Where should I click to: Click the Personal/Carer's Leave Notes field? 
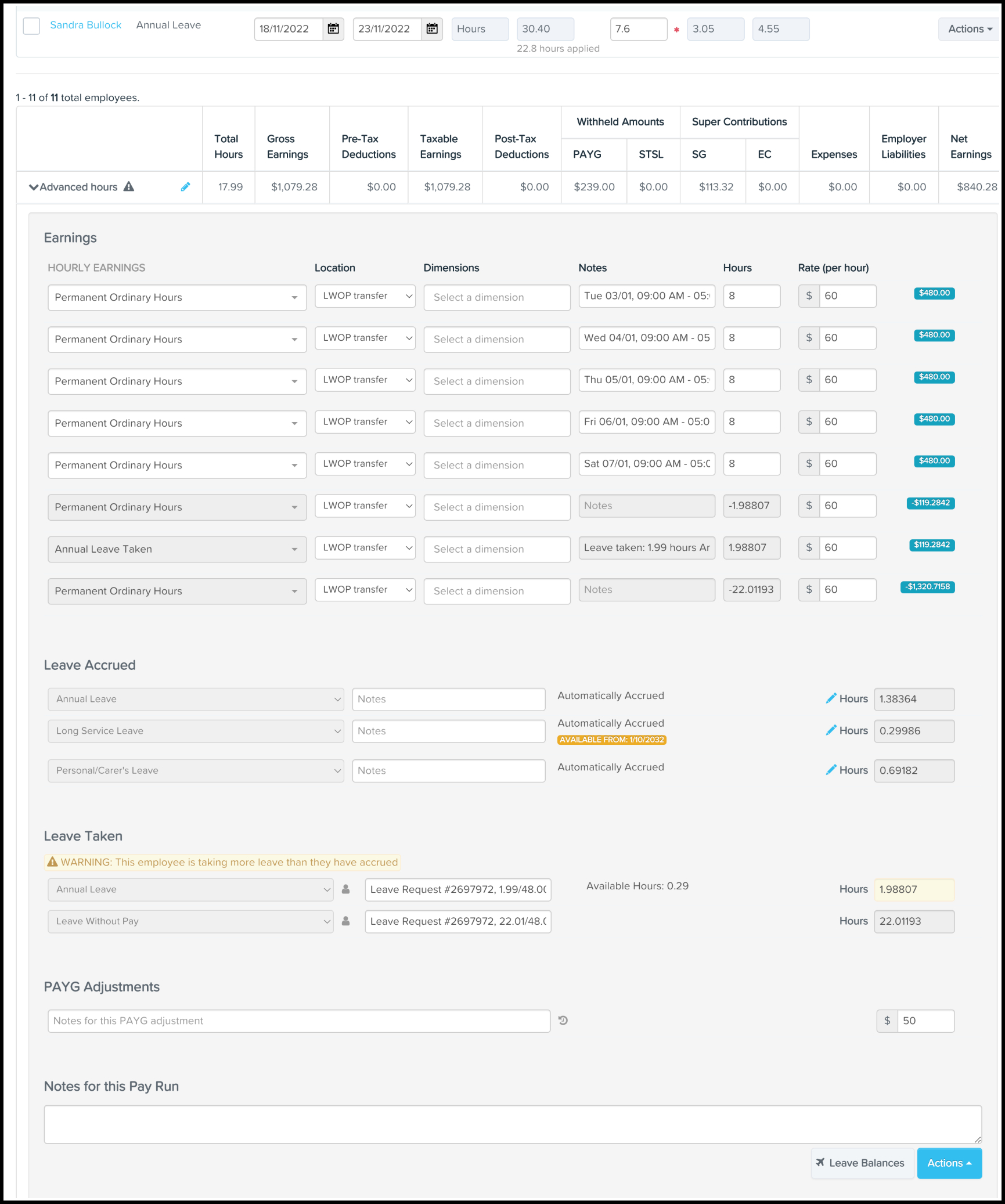(449, 770)
